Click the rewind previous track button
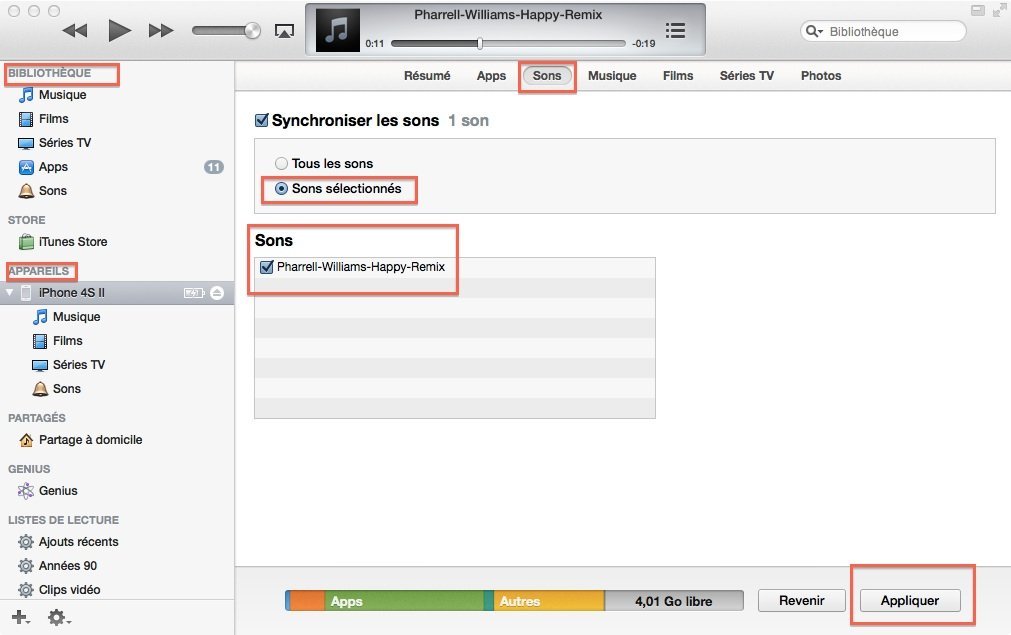The height and width of the screenshot is (635, 1011). pos(75,30)
